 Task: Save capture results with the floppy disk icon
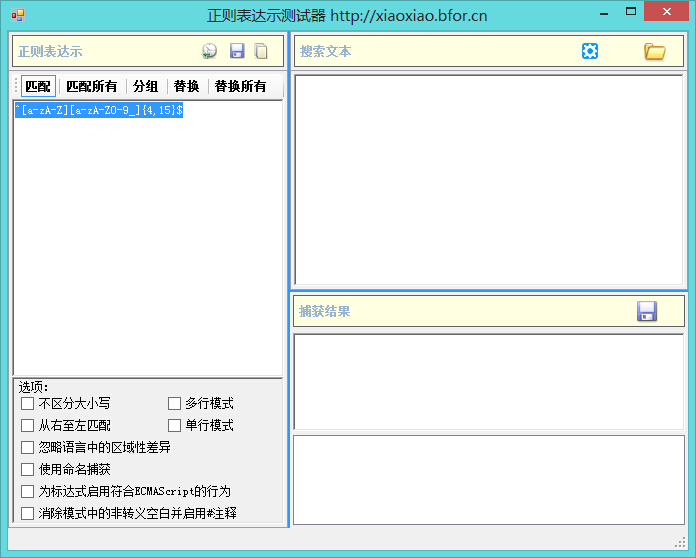pos(647,311)
